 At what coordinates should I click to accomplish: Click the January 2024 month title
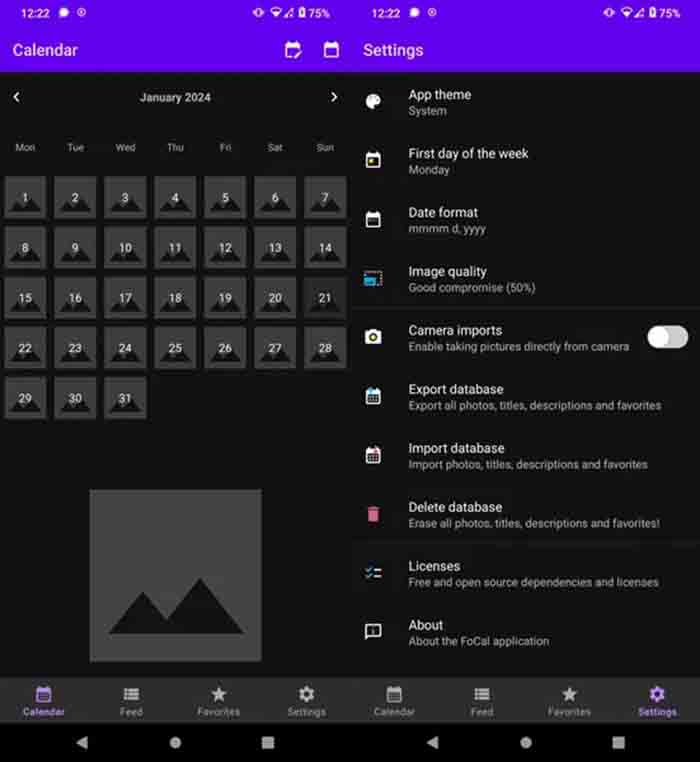(x=175, y=97)
